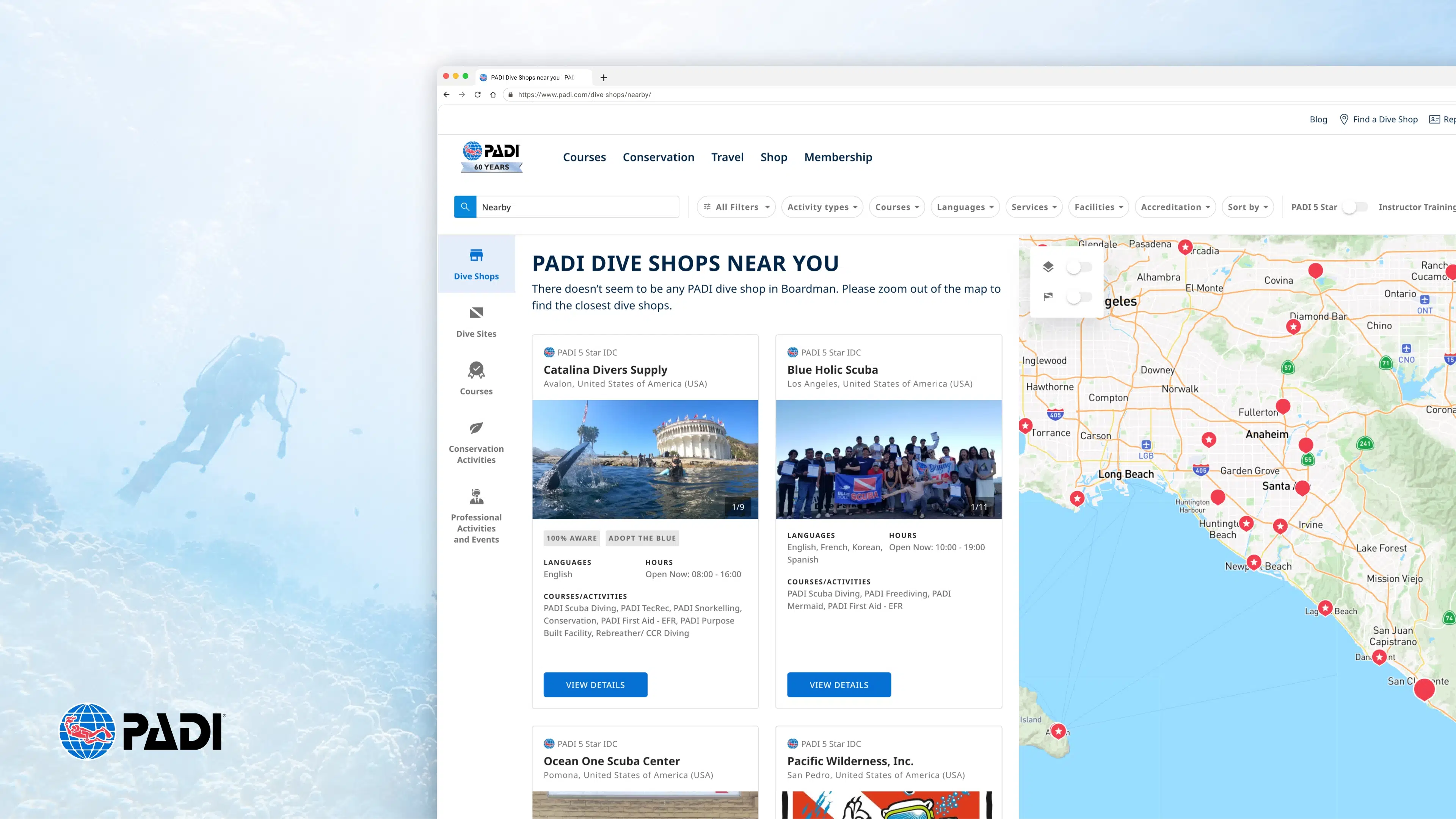
Task: Open the Accreditation dropdown
Action: coord(1175,207)
